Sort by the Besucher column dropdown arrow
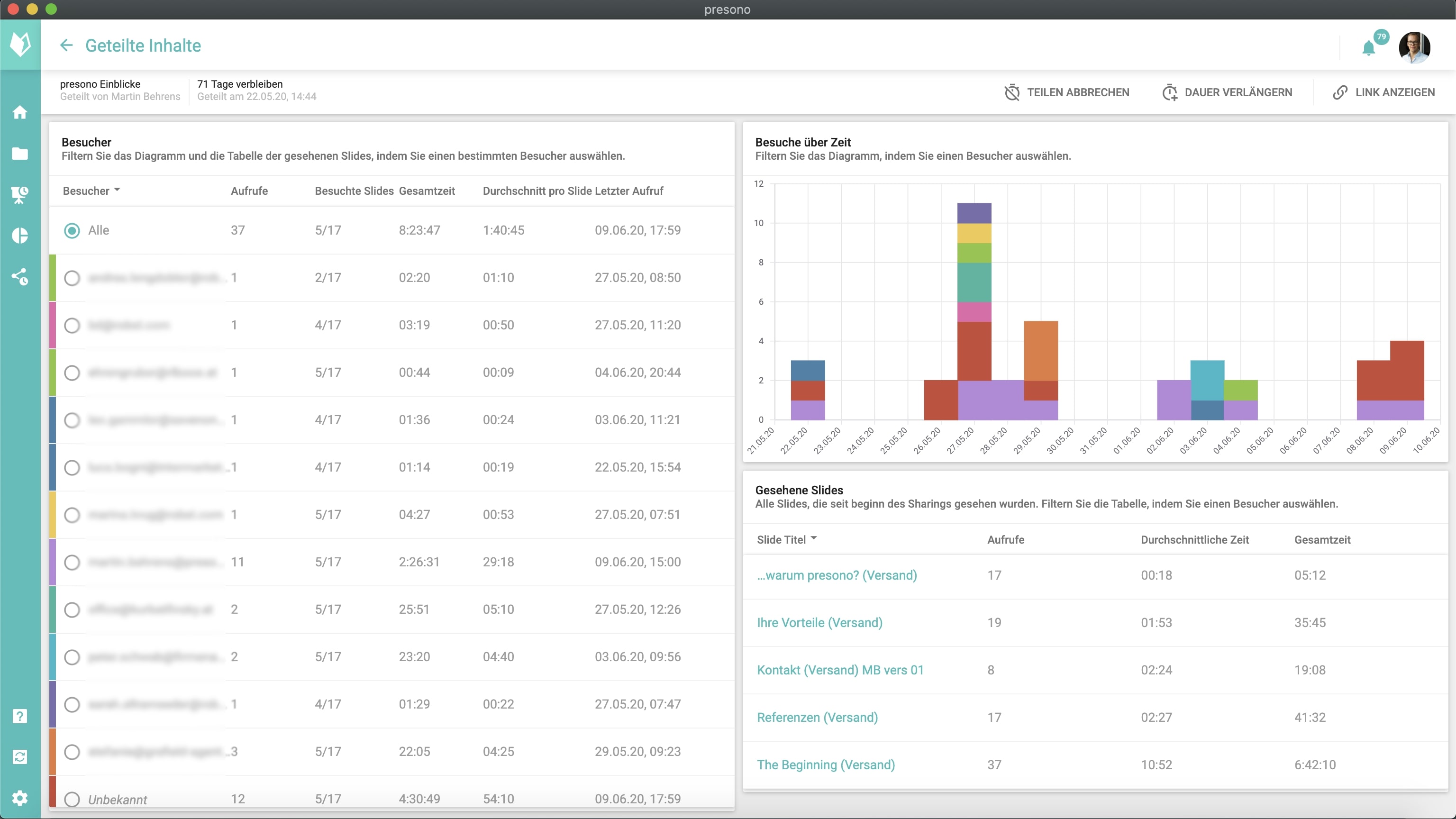Image resolution: width=1456 pixels, height=819 pixels. 117,190
